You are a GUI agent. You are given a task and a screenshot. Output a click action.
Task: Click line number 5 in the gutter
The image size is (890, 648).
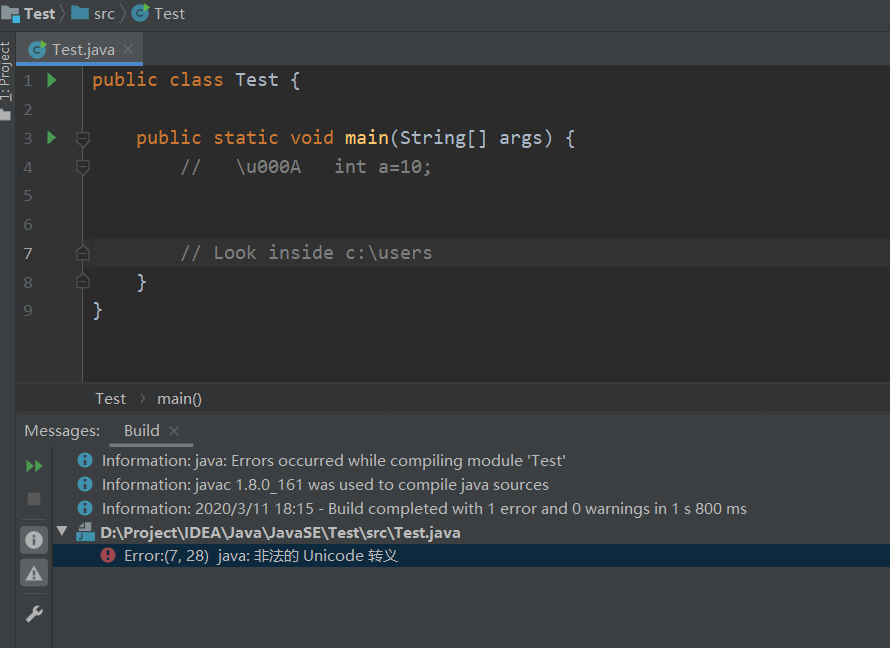point(28,196)
